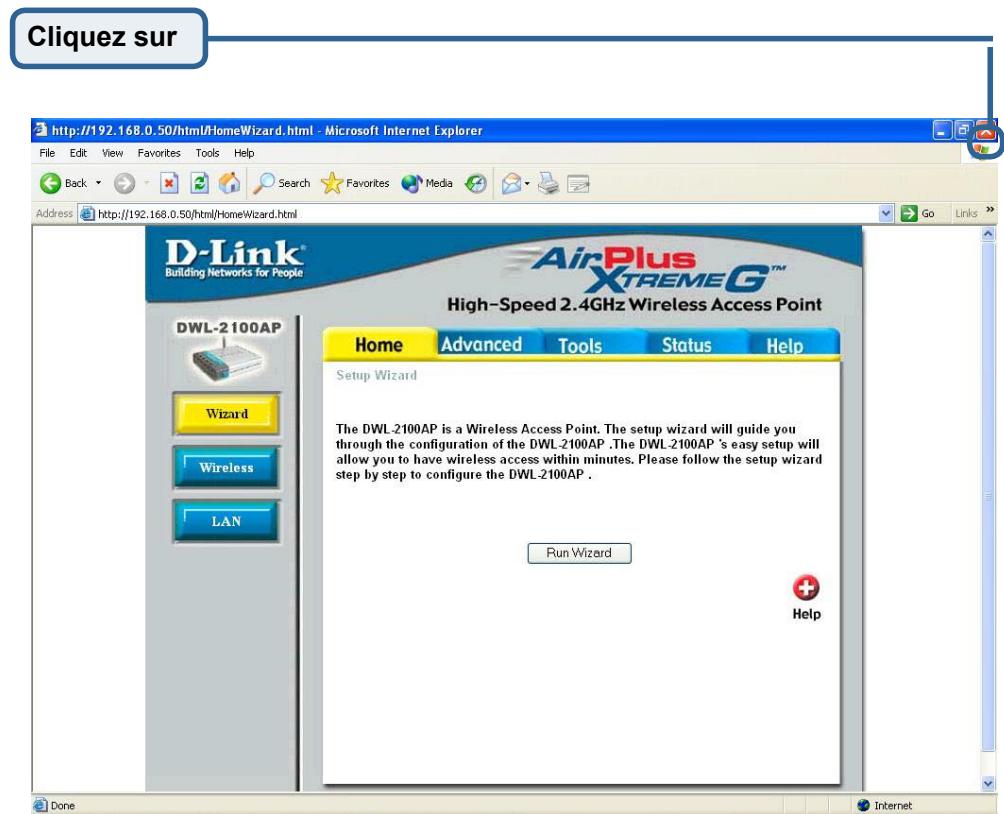Select the Wireless sidebar button

tap(227, 468)
